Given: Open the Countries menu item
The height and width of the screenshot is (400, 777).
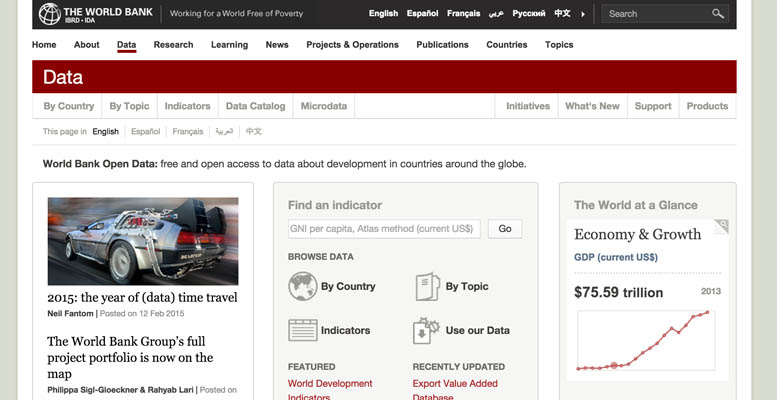Looking at the screenshot, I should coord(507,45).
